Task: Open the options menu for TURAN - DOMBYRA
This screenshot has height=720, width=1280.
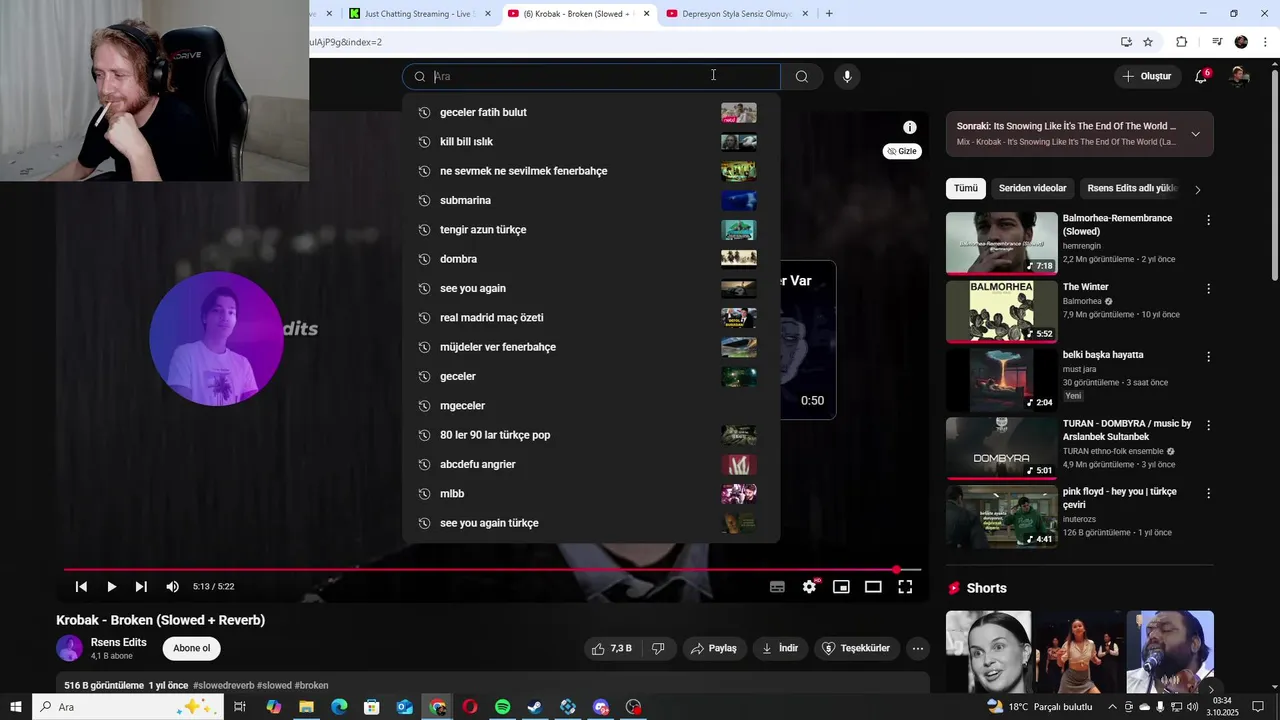Action: coord(1208,425)
